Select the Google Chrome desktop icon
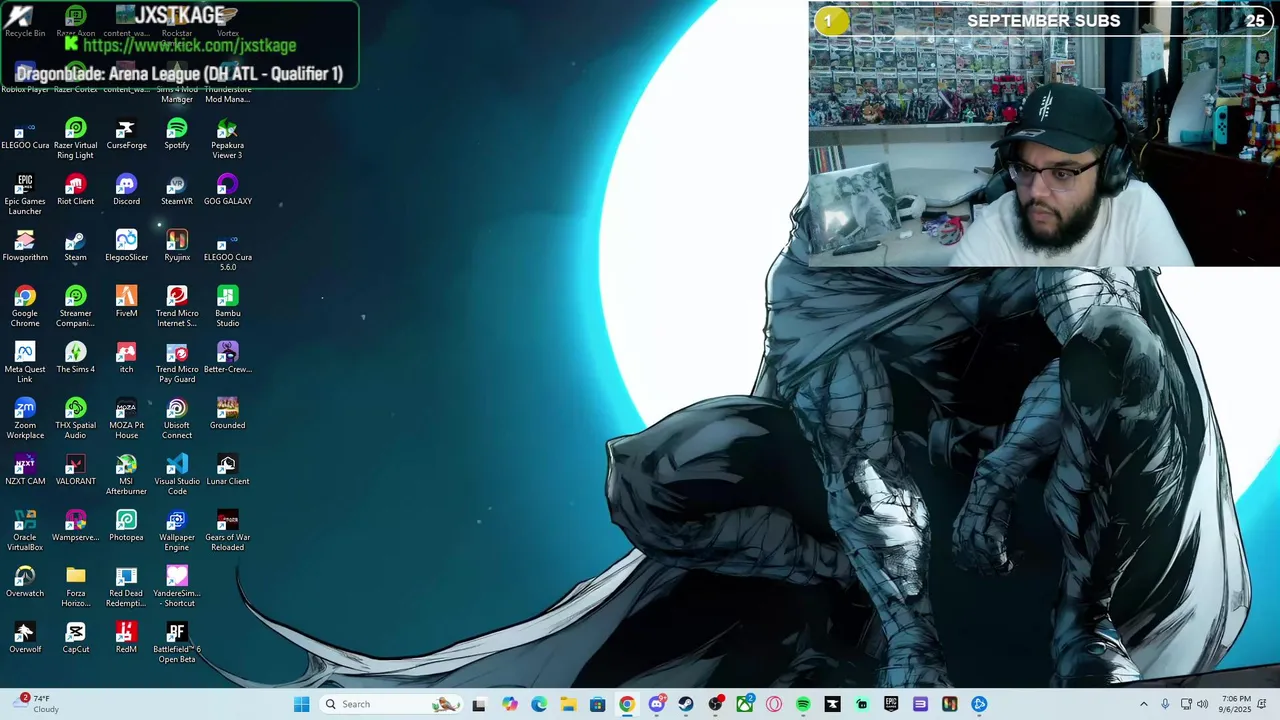Viewport: 1280px width, 720px height. (x=25, y=307)
